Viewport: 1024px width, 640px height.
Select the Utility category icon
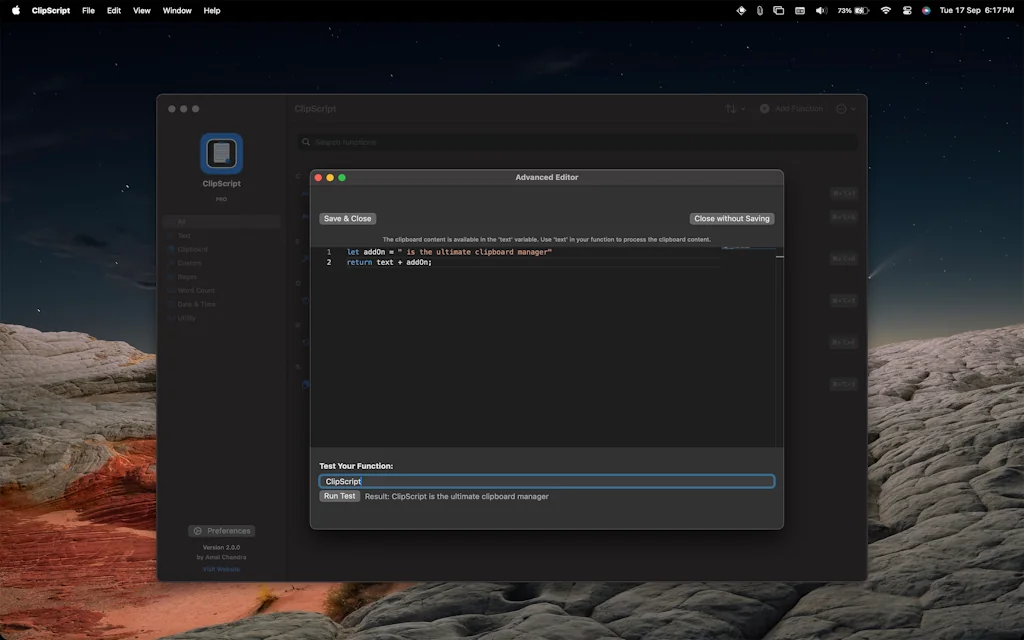coord(170,318)
